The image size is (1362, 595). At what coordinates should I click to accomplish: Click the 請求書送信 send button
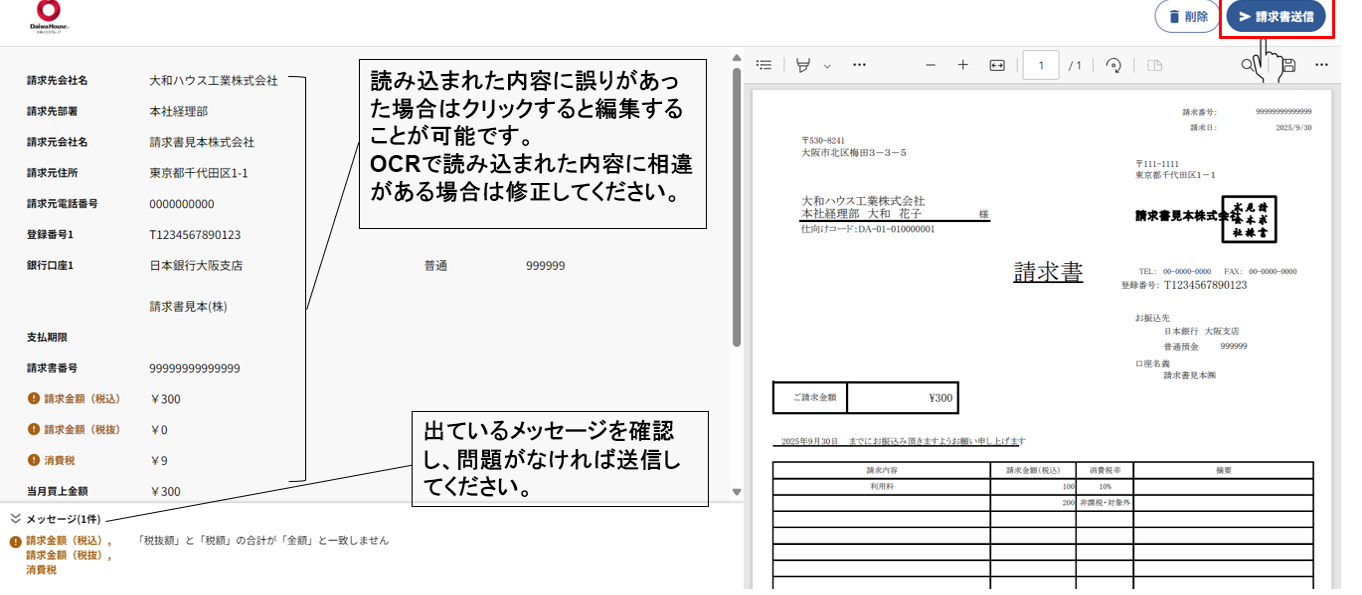point(1275,17)
